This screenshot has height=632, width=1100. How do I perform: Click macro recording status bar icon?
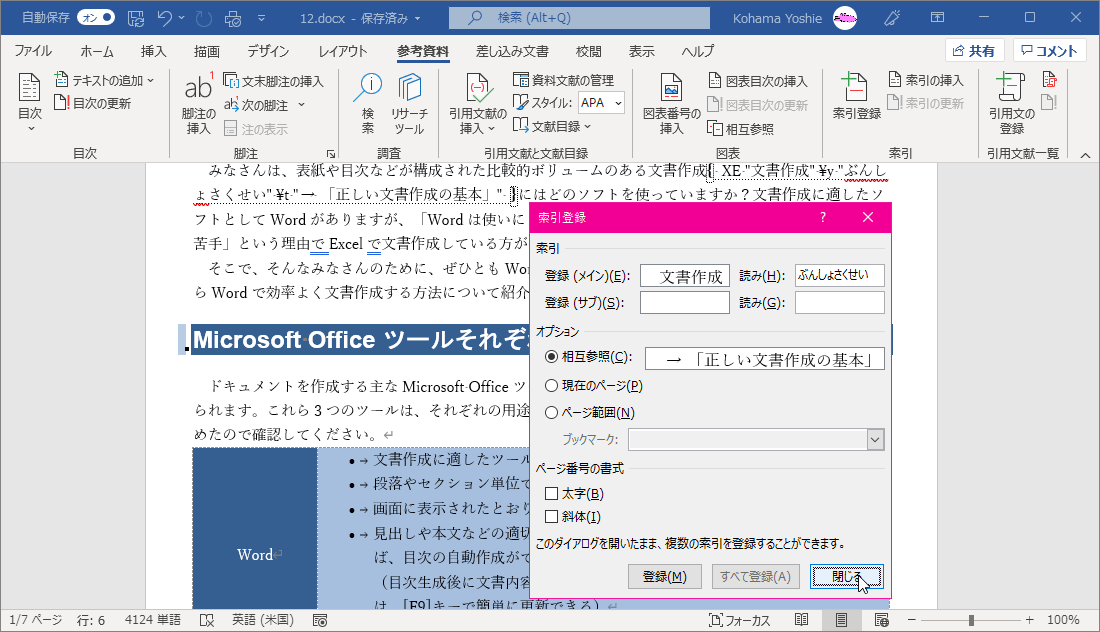tap(320, 620)
